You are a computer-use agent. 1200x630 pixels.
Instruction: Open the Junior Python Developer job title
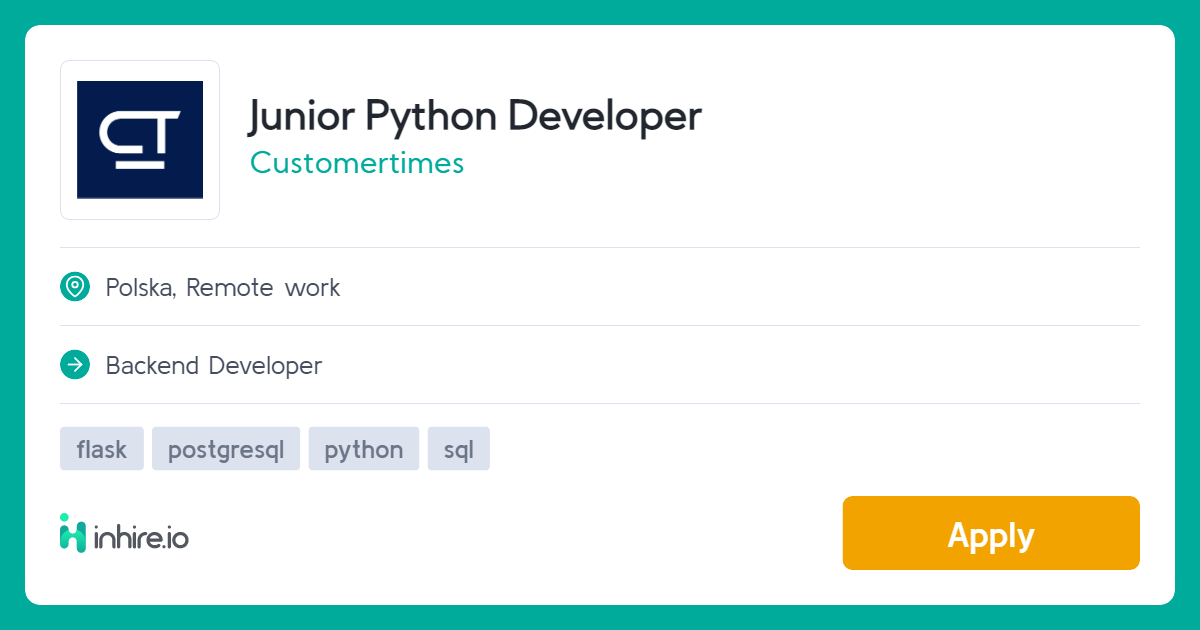tap(475, 117)
